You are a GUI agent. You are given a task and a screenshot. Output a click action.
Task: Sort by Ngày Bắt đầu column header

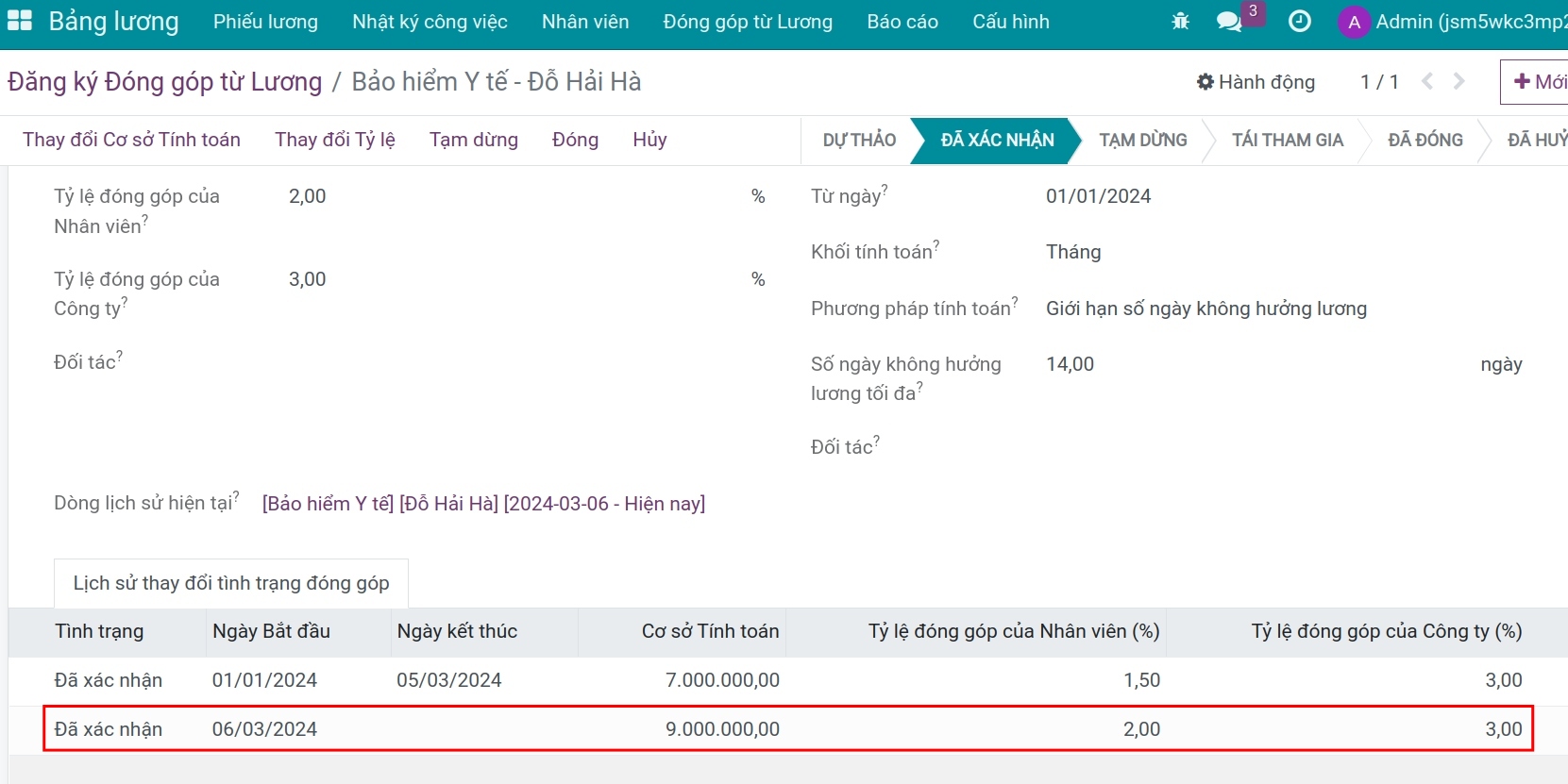pos(271,631)
